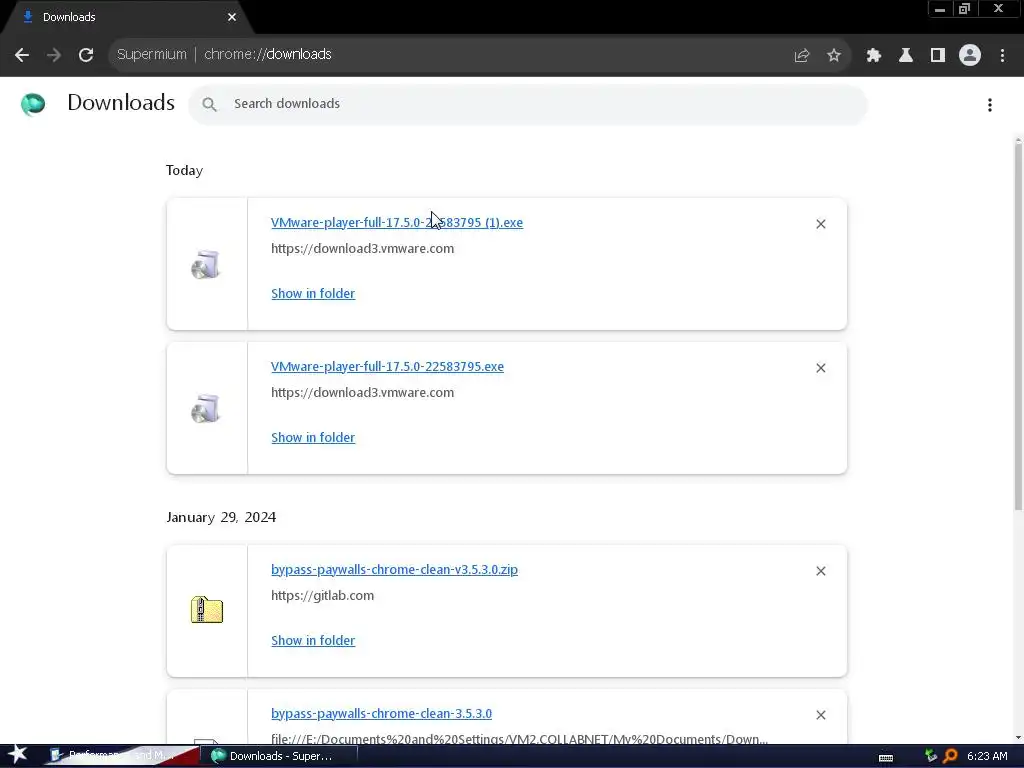The width and height of the screenshot is (1024, 768).
Task: Open the Experiments flask icon
Action: pos(905,56)
